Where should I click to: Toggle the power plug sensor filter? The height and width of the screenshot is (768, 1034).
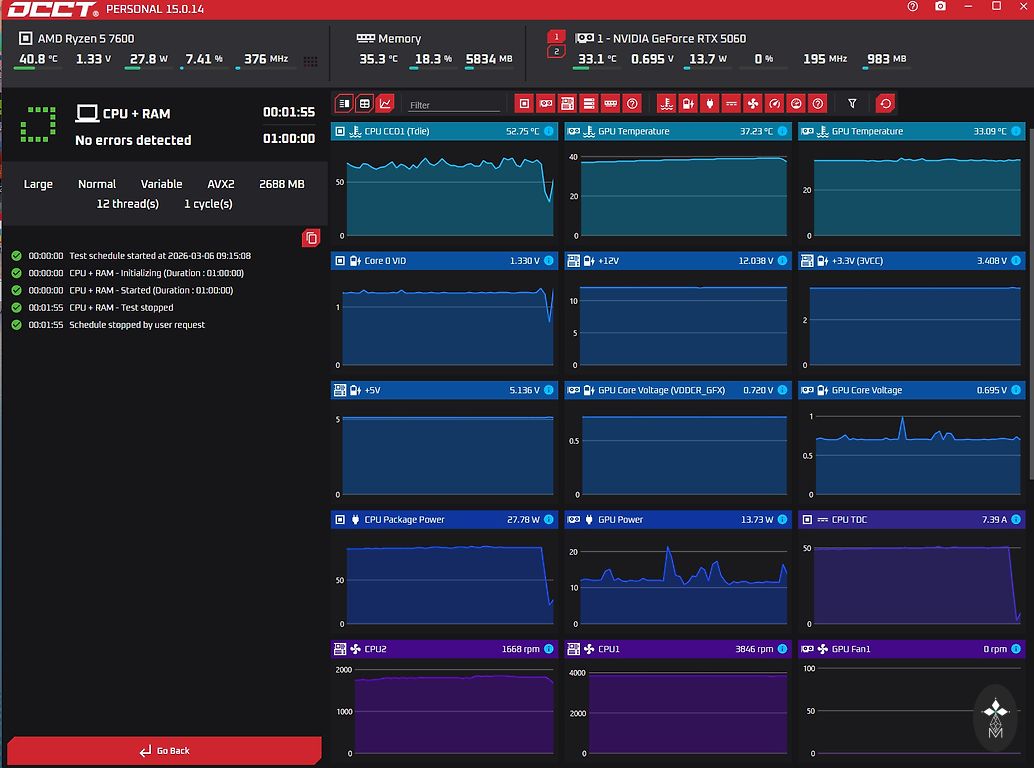coord(710,103)
